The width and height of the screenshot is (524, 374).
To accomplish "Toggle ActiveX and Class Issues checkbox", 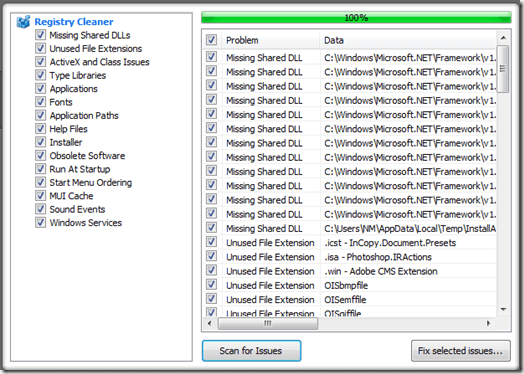I will [x=40, y=61].
